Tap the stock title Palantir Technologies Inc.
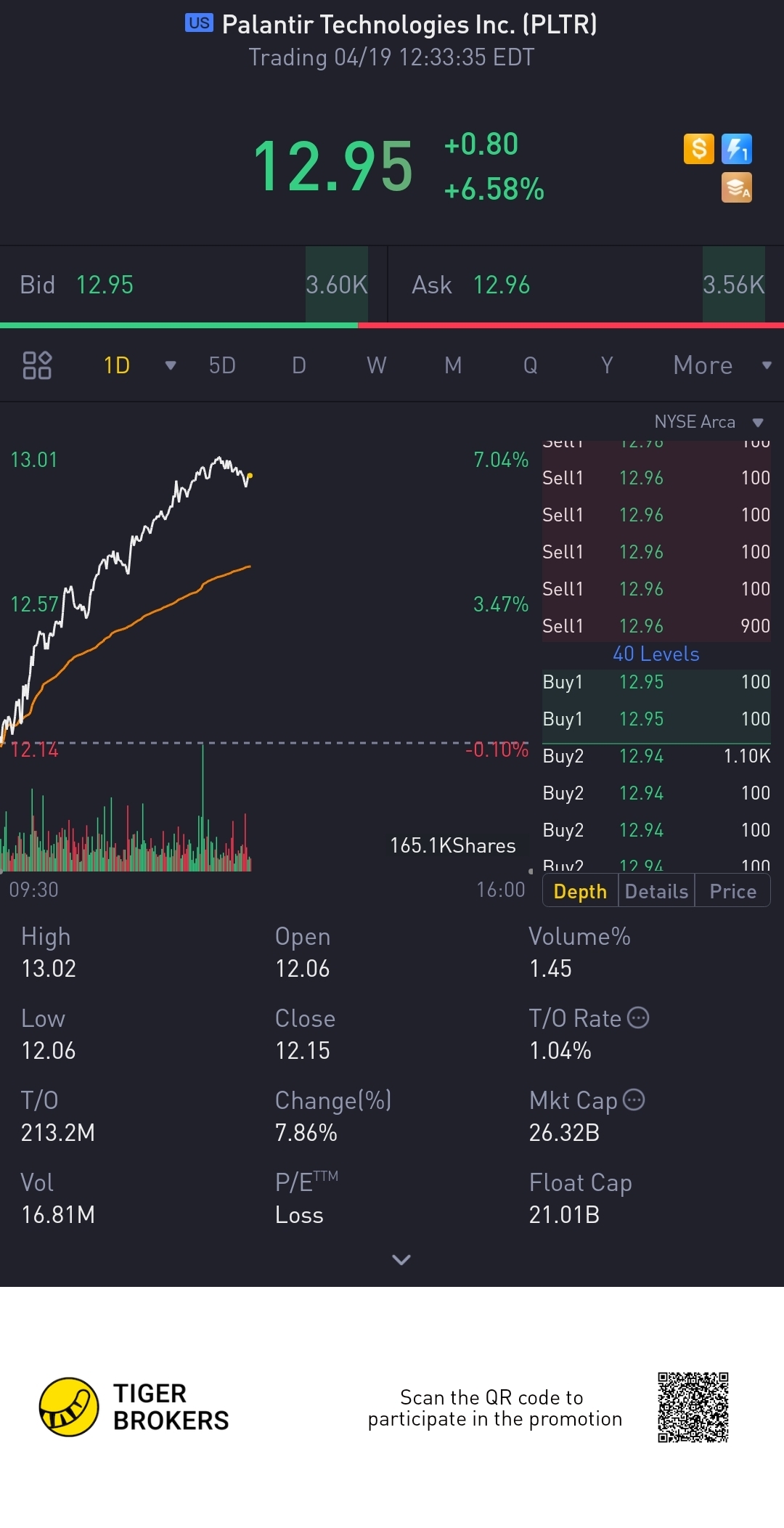The height and width of the screenshot is (1528, 784). click(x=409, y=24)
